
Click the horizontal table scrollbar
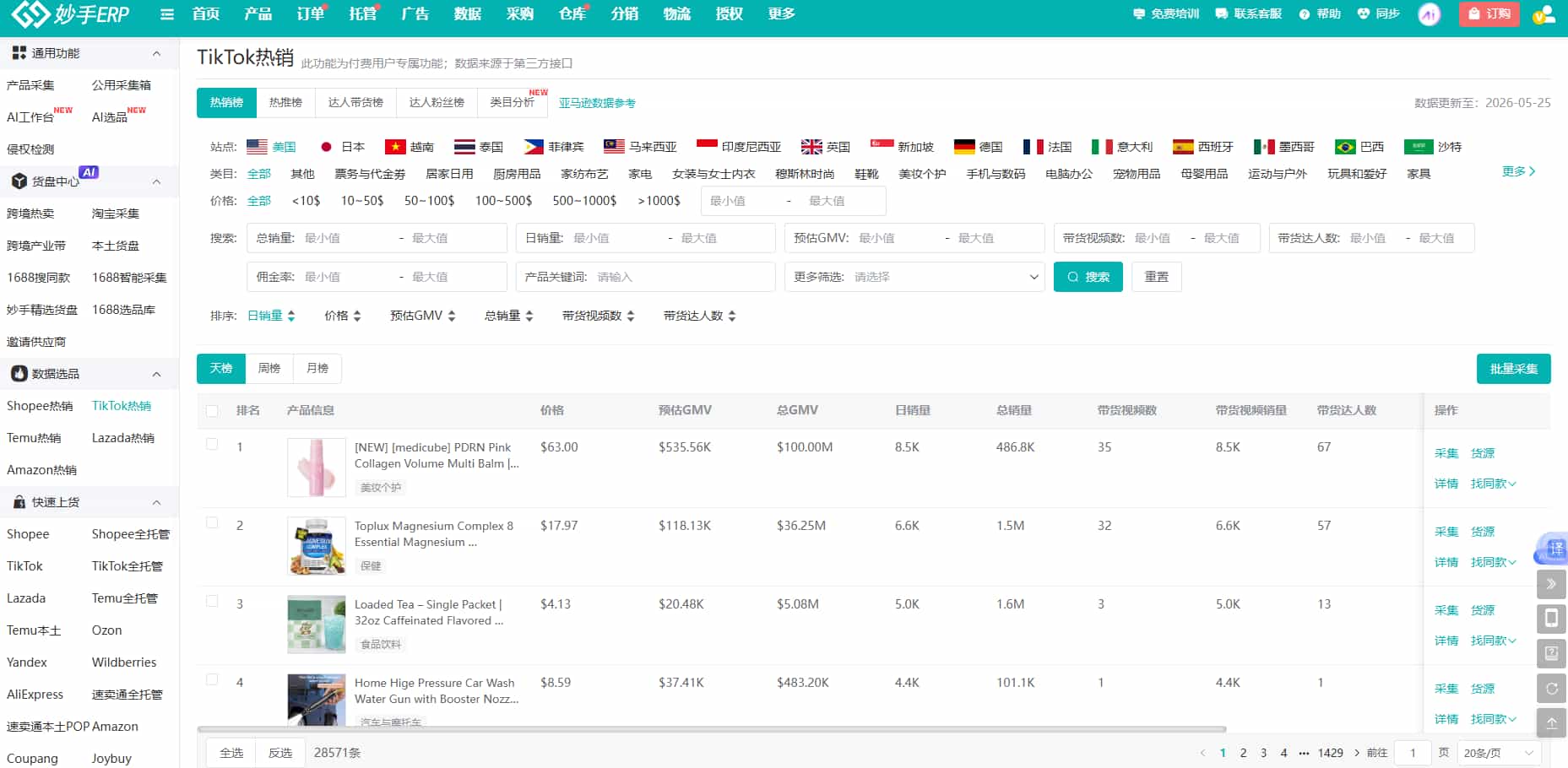(x=712, y=729)
